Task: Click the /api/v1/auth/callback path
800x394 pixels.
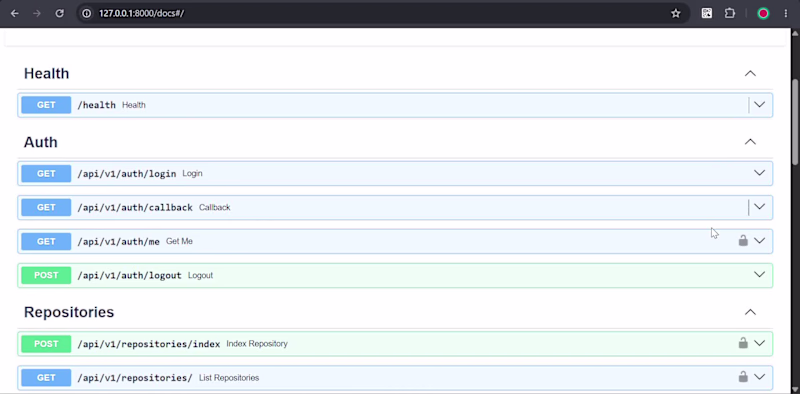Action: [x=135, y=208]
